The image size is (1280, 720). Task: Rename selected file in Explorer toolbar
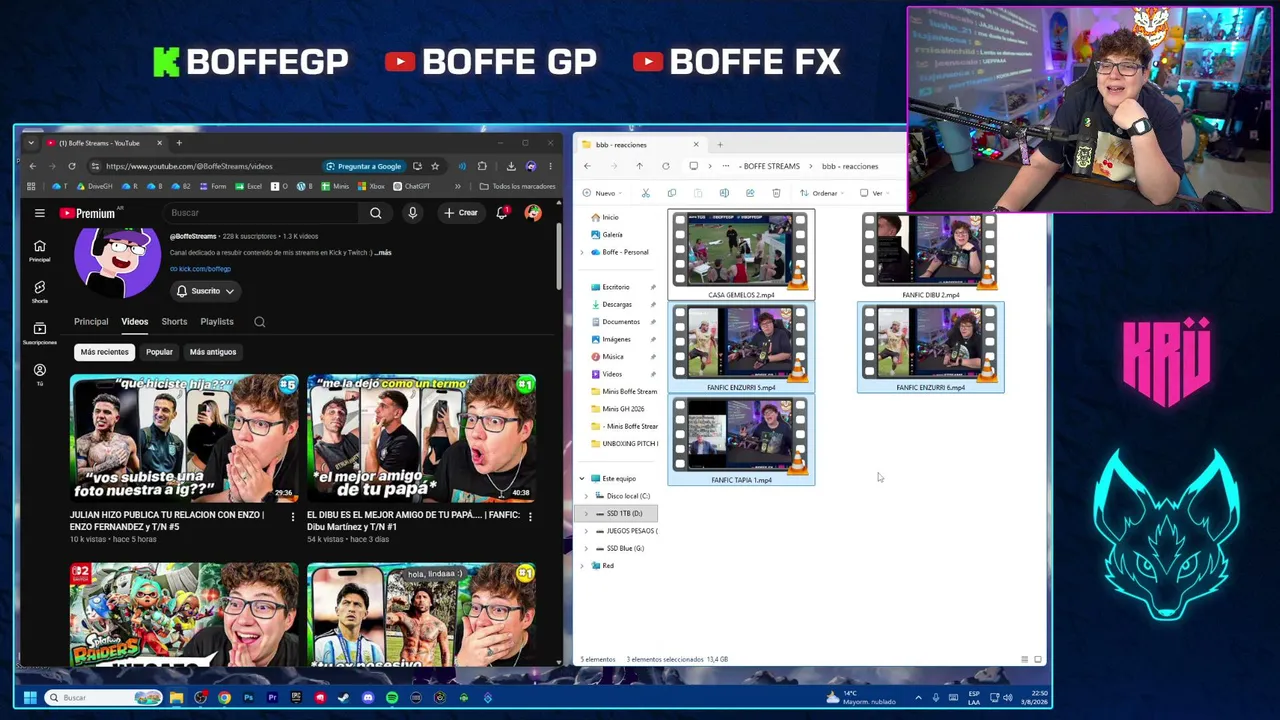(x=724, y=193)
